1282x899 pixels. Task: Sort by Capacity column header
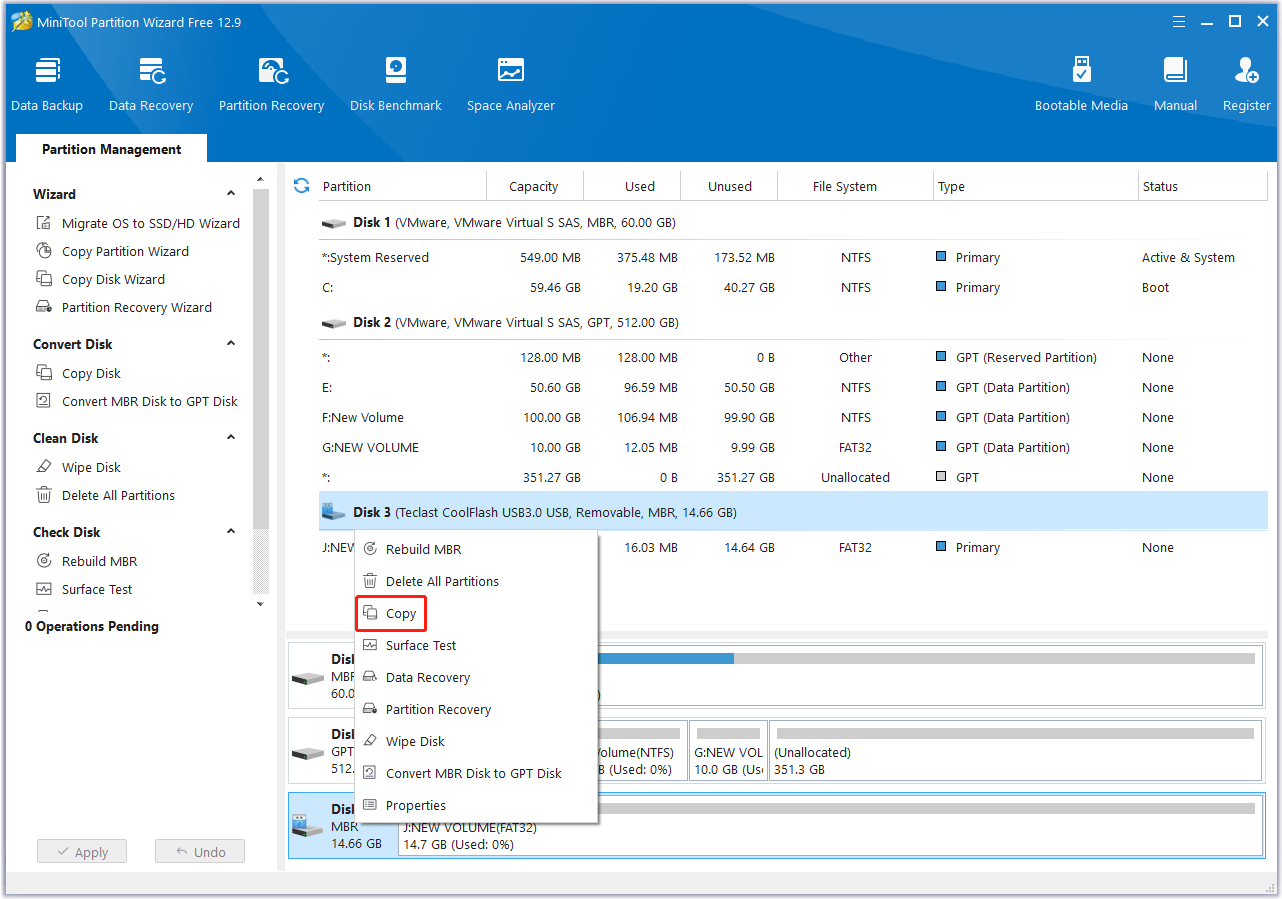pos(534,186)
